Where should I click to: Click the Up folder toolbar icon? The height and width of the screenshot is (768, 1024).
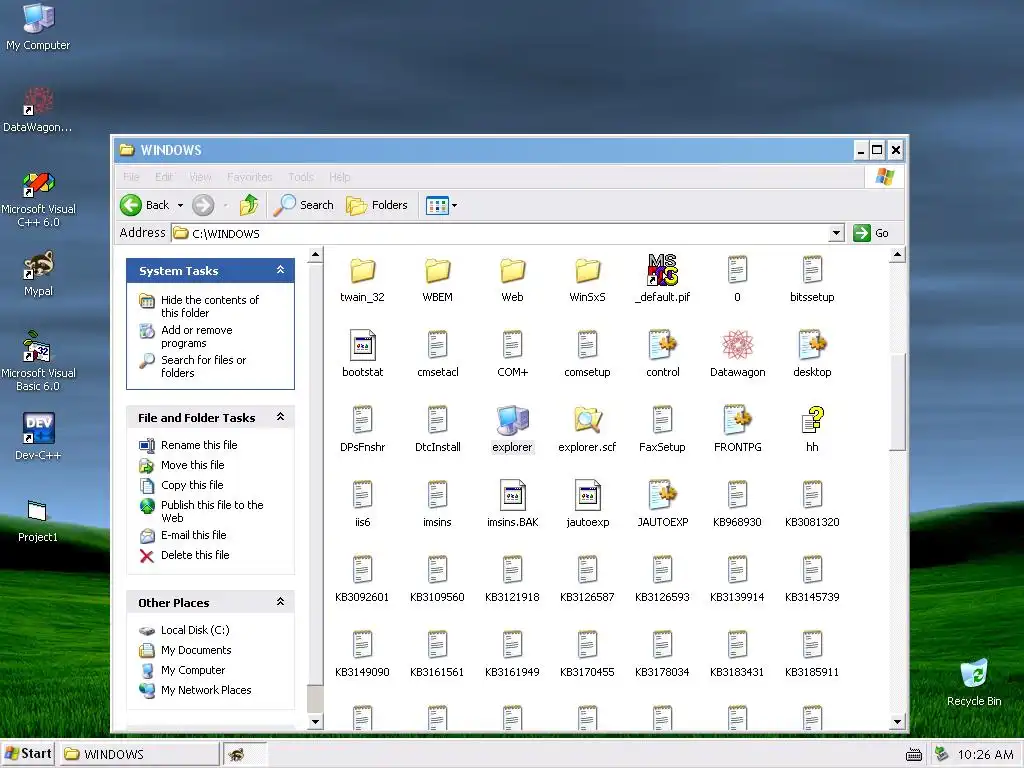coord(249,205)
